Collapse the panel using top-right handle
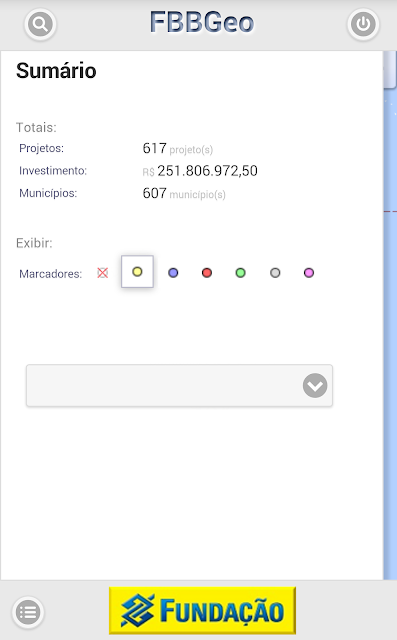Image resolution: width=397 pixels, height=640 pixels. pyautogui.click(x=390, y=69)
